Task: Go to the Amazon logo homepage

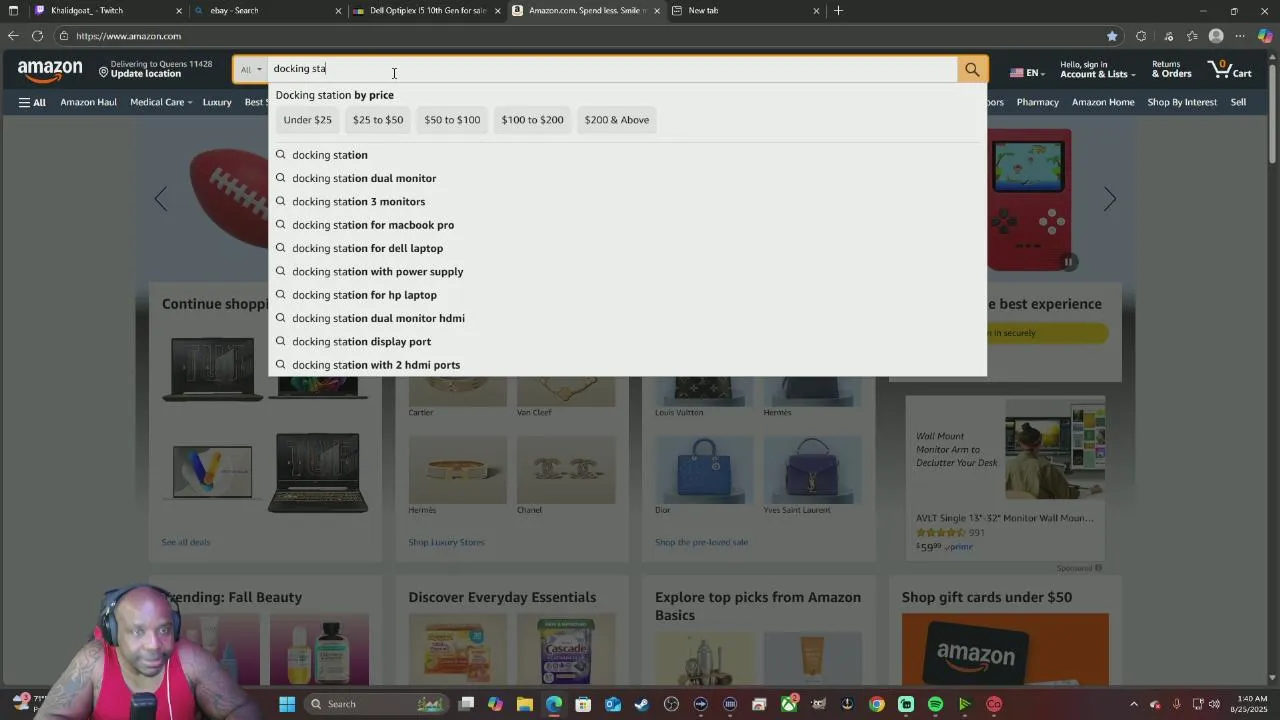Action: (x=50, y=71)
